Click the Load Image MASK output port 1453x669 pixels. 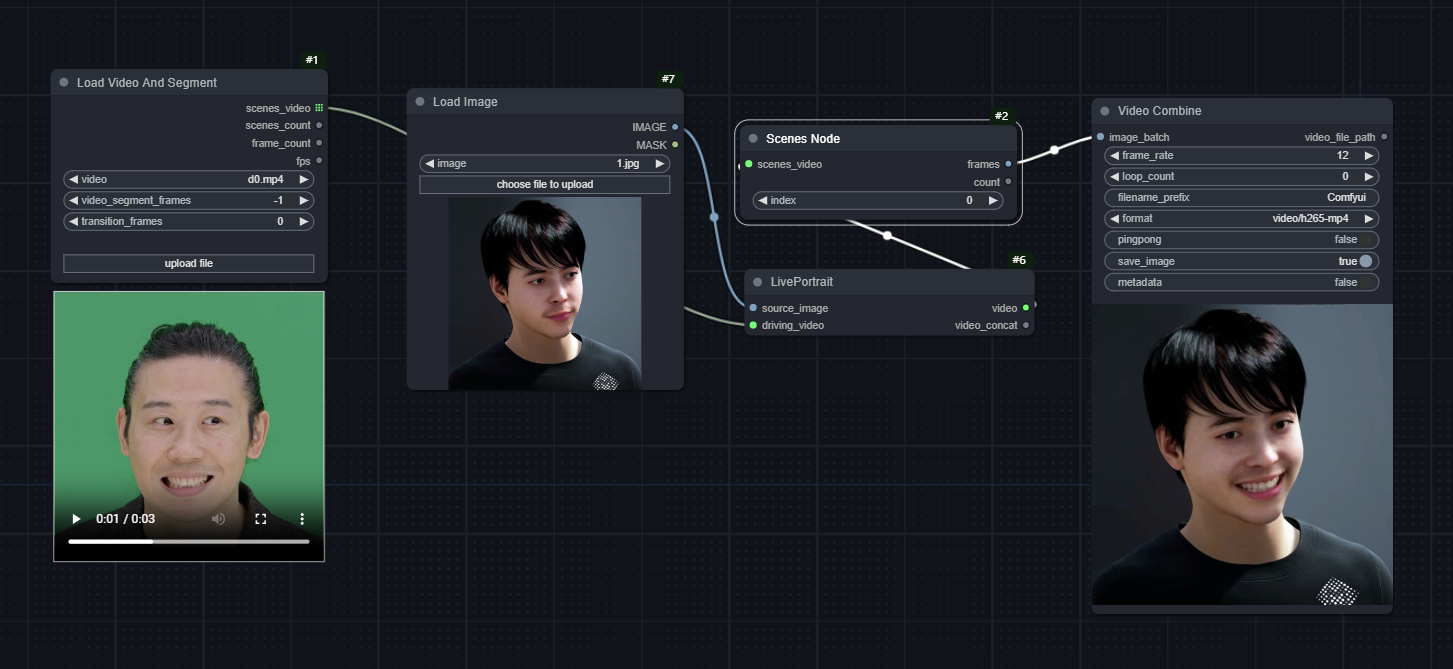point(675,145)
